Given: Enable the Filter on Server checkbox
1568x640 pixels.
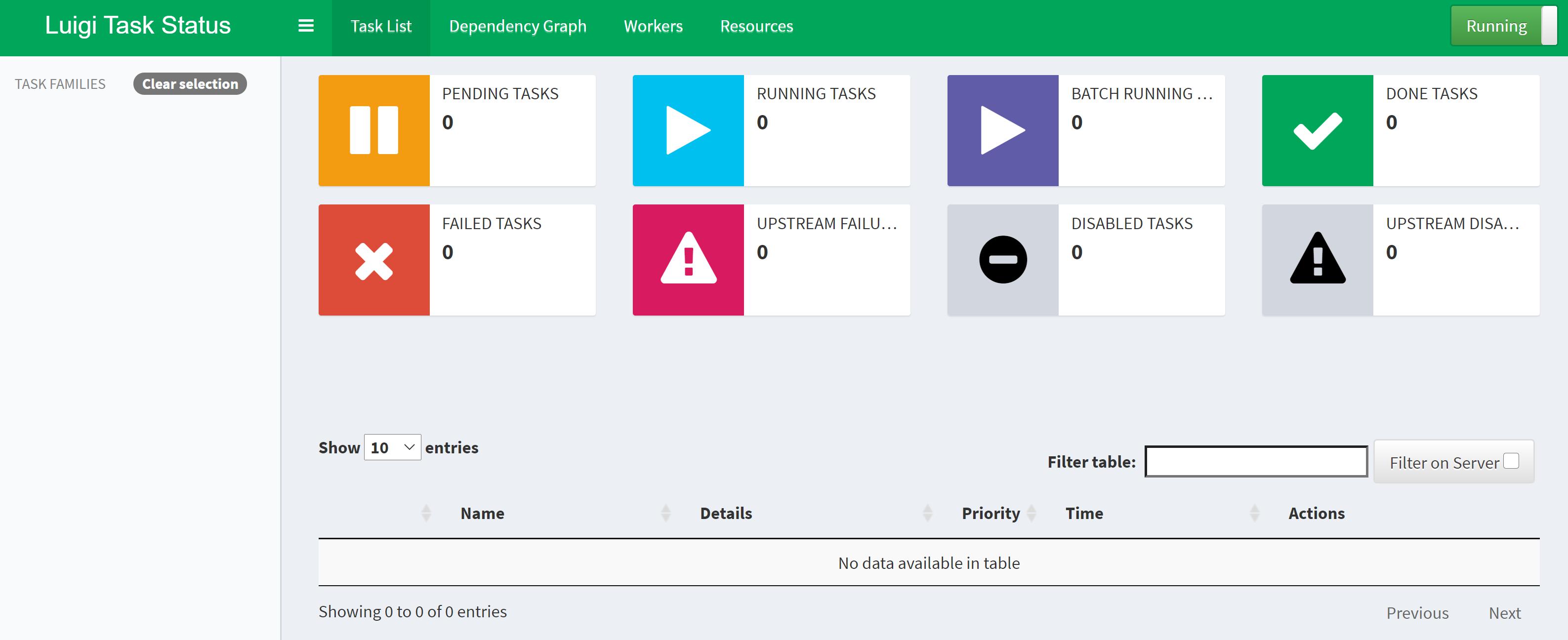Looking at the screenshot, I should coord(1511,461).
